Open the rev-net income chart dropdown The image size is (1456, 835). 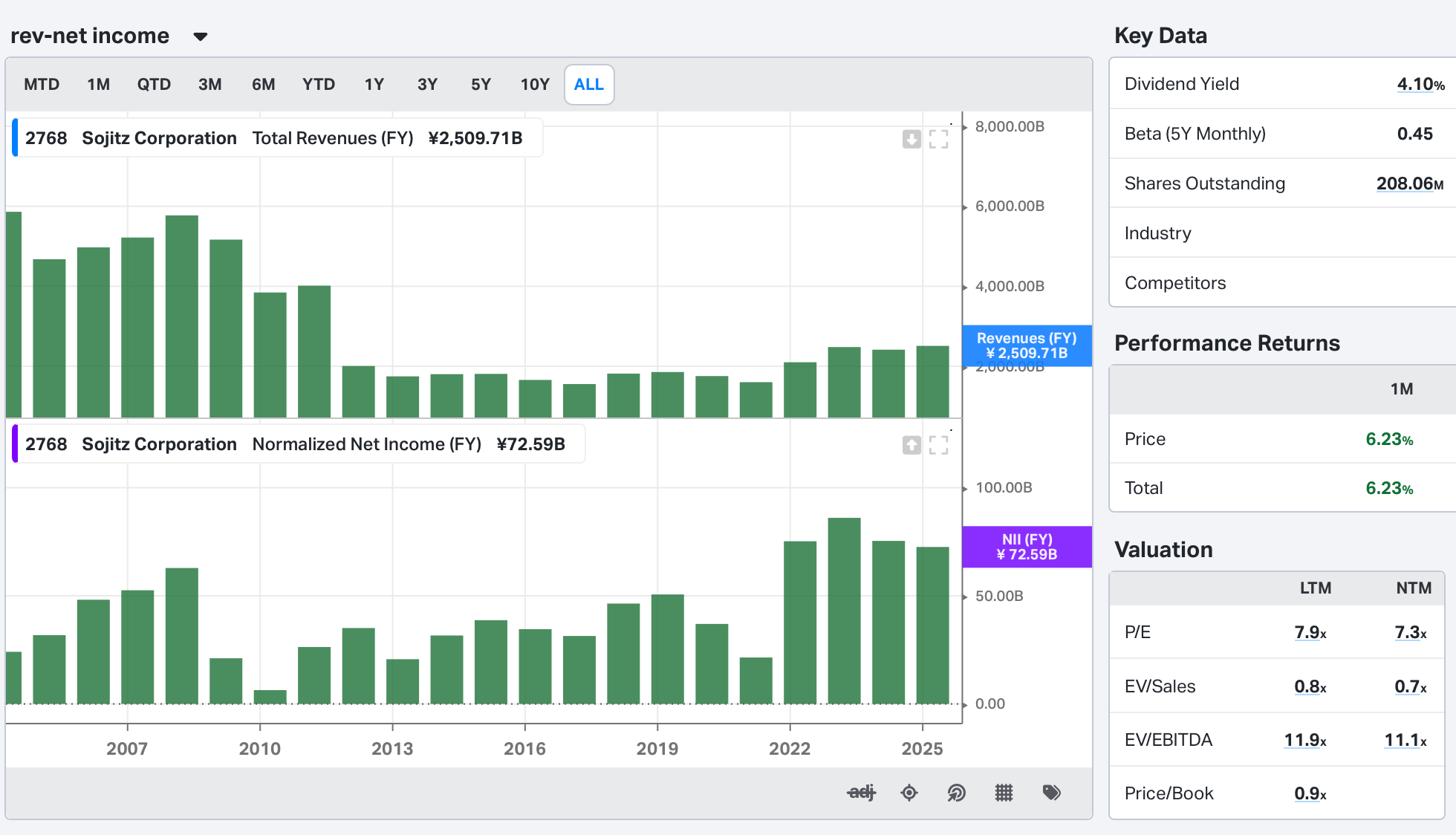[200, 36]
